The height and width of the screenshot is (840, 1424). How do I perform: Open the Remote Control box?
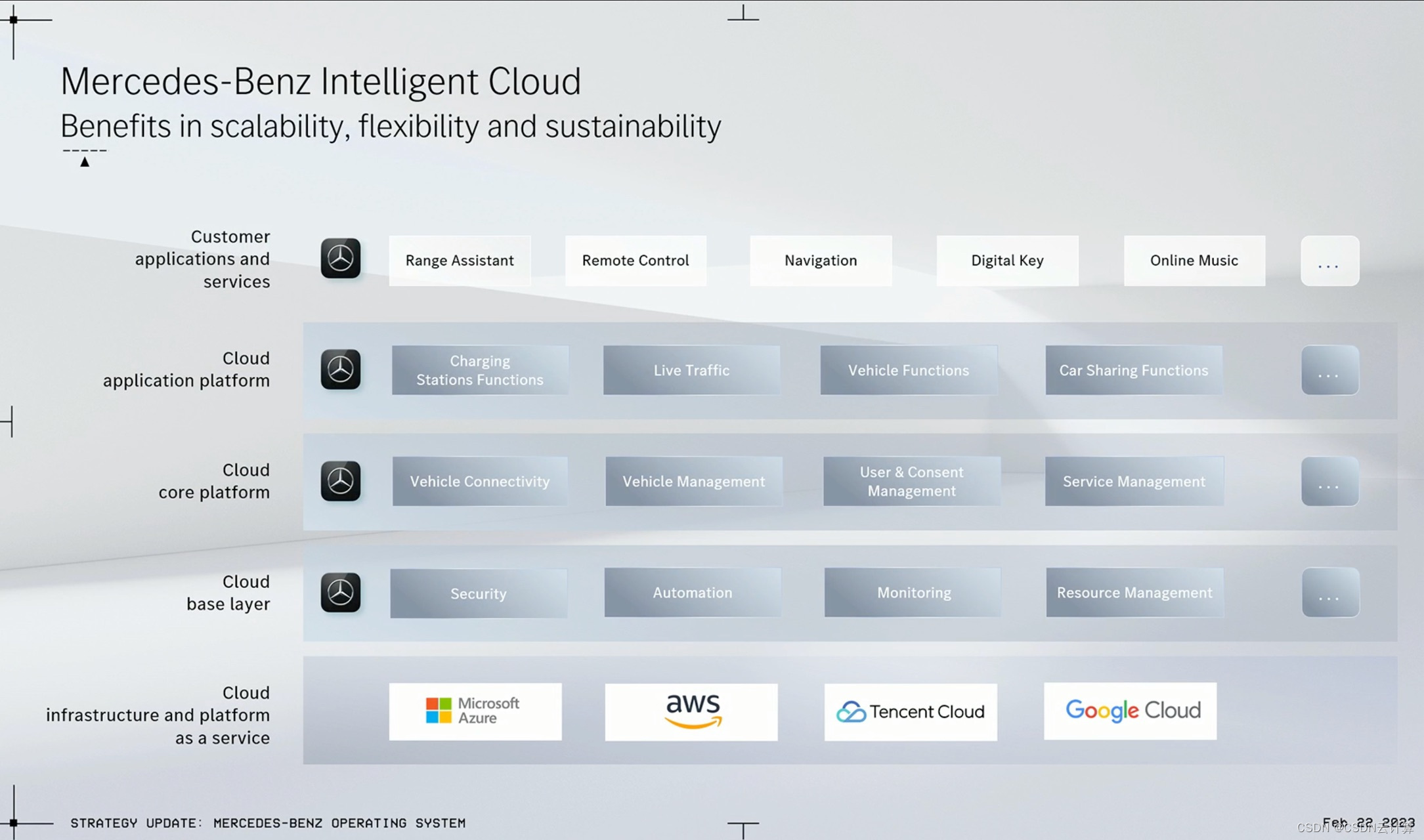pos(636,261)
